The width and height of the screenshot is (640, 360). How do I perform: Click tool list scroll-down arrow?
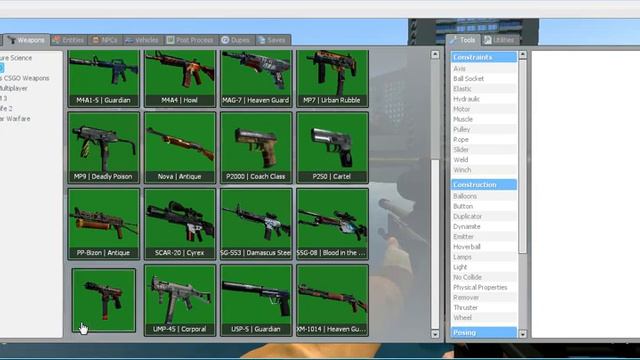click(522, 334)
